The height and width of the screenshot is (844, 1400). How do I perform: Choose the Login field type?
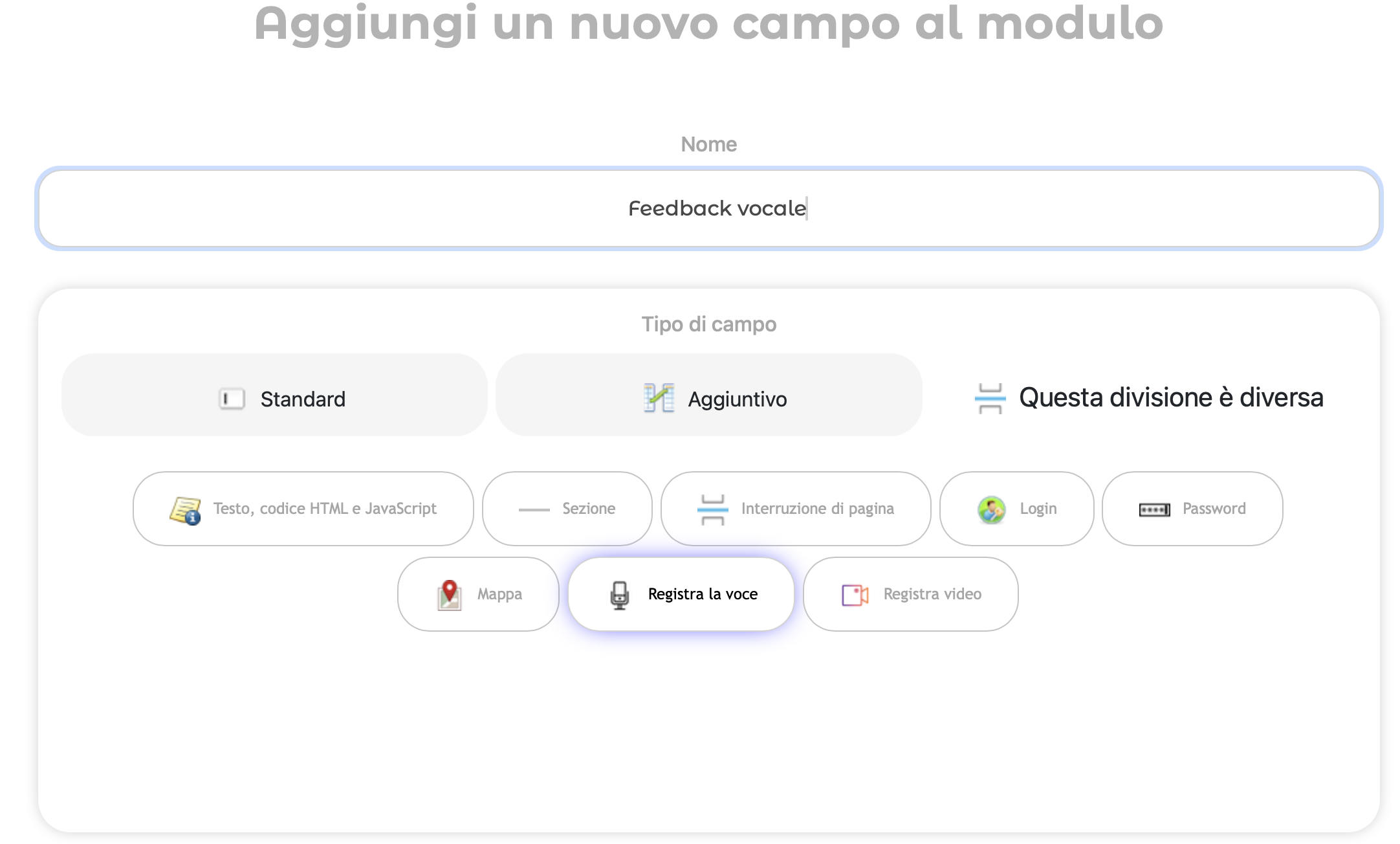click(1016, 509)
